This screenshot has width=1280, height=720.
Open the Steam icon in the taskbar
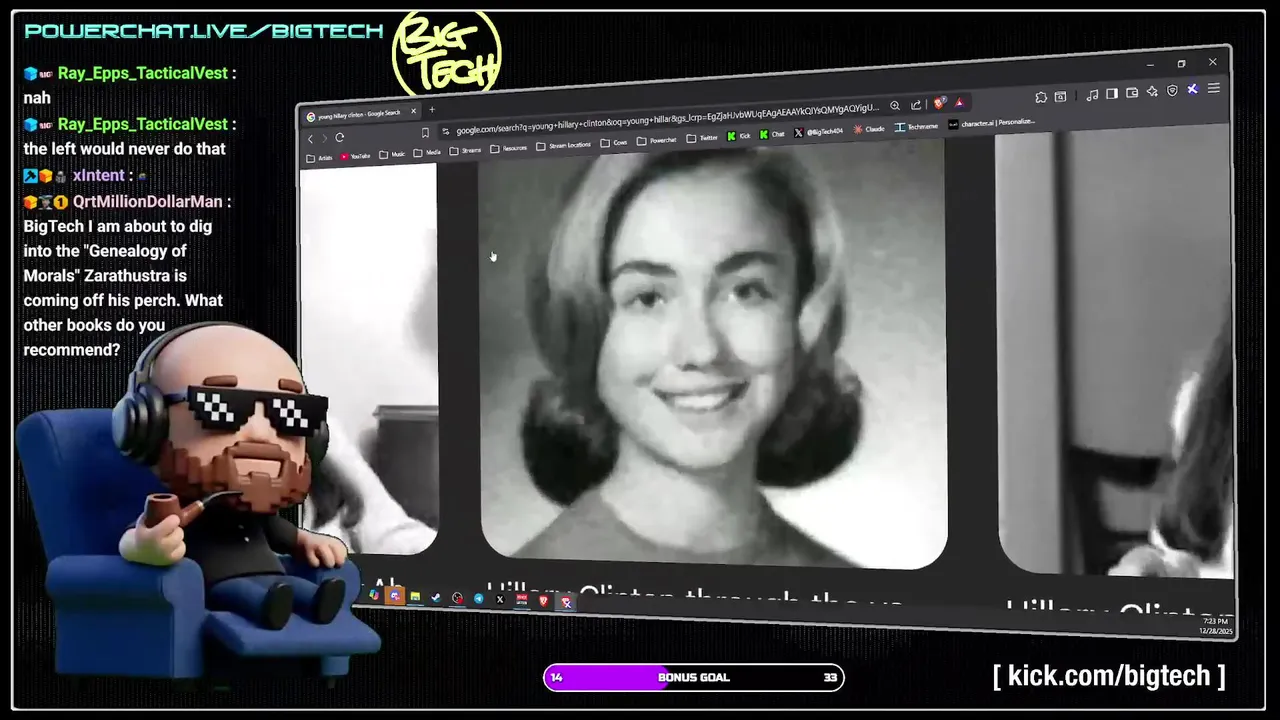pyautogui.click(x=435, y=597)
